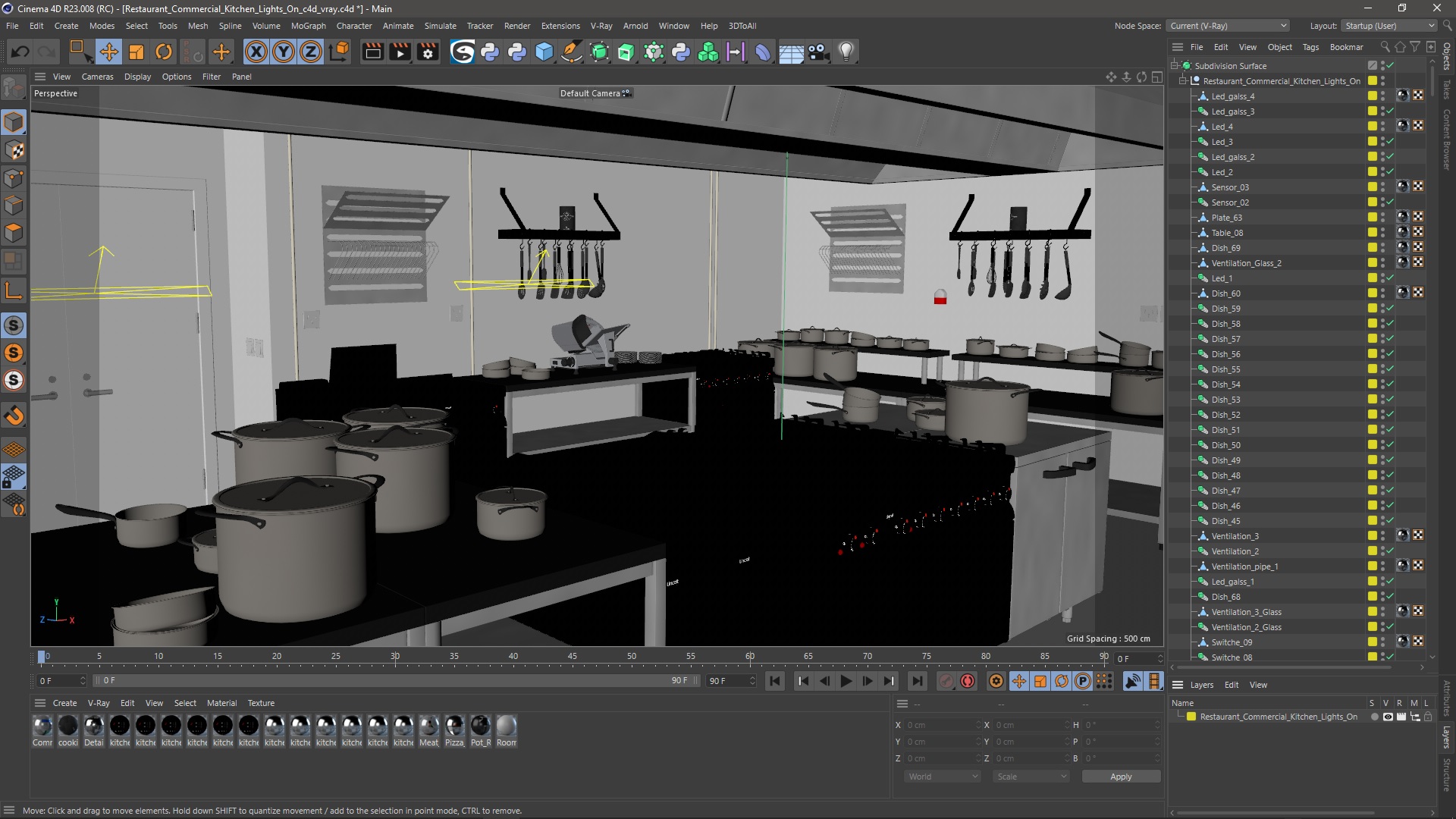Open the MoGraph menu
Screen dimensions: 1456x819
308,26
